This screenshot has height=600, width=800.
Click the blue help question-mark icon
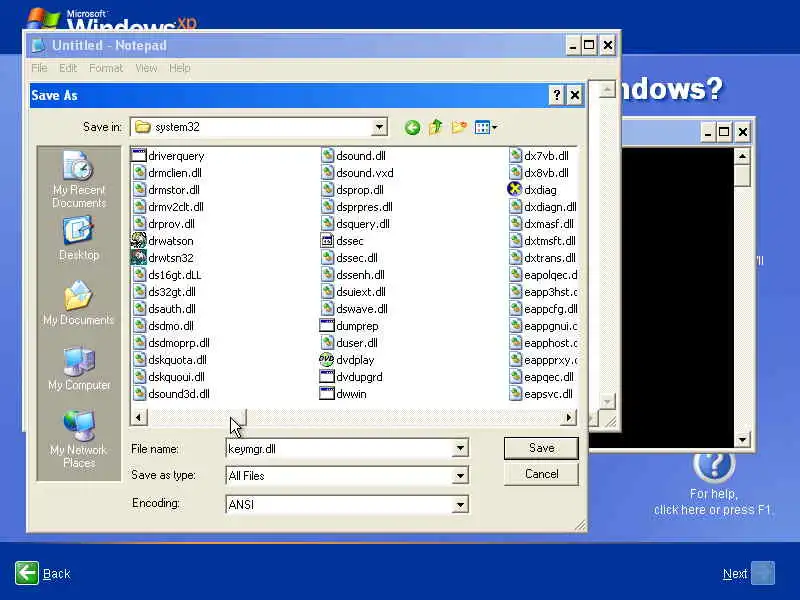tap(714, 465)
